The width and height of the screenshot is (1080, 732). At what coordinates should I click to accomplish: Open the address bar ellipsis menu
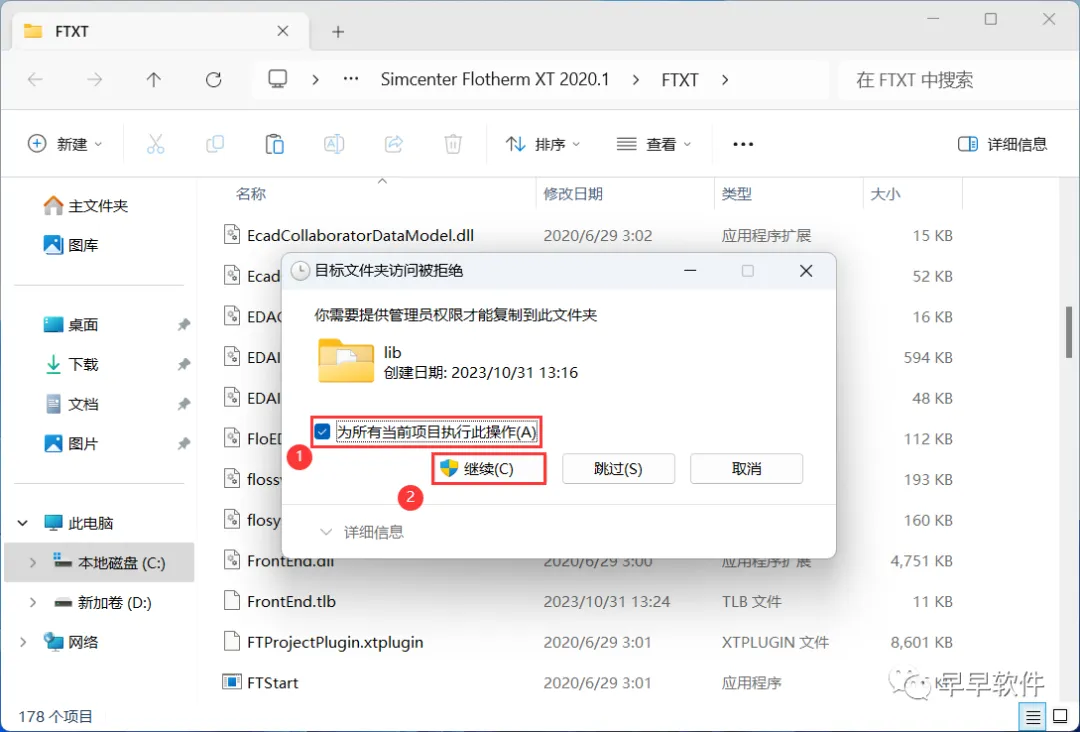(x=351, y=79)
